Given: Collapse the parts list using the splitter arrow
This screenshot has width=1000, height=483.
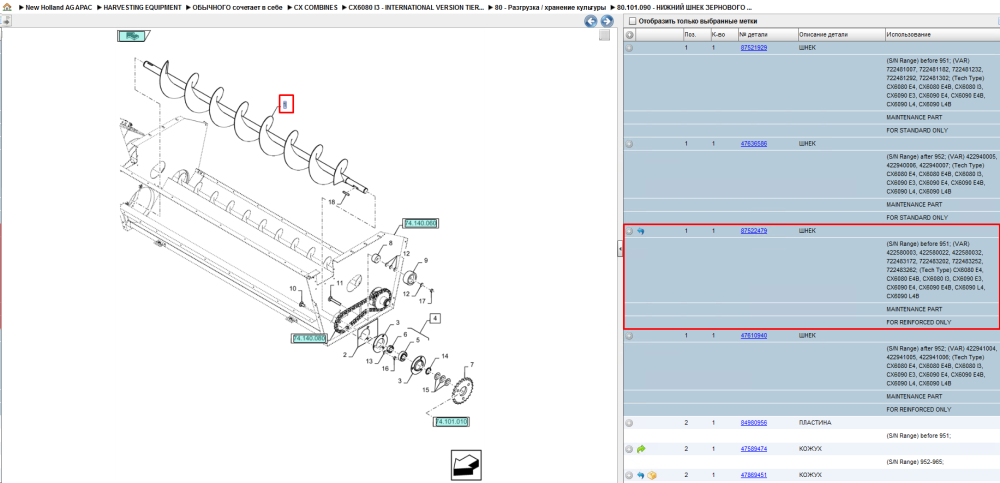Looking at the screenshot, I should pyautogui.click(x=619, y=249).
